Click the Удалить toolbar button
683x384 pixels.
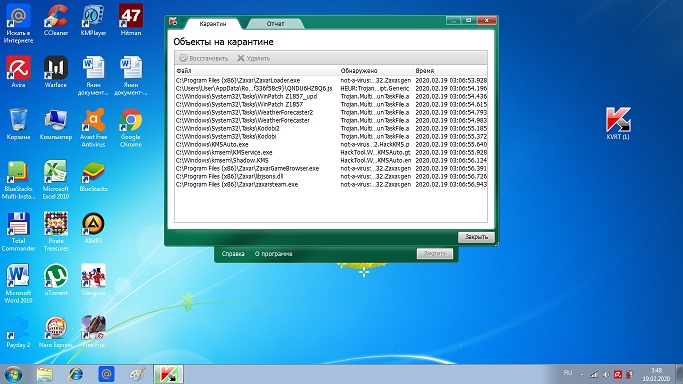pos(254,58)
